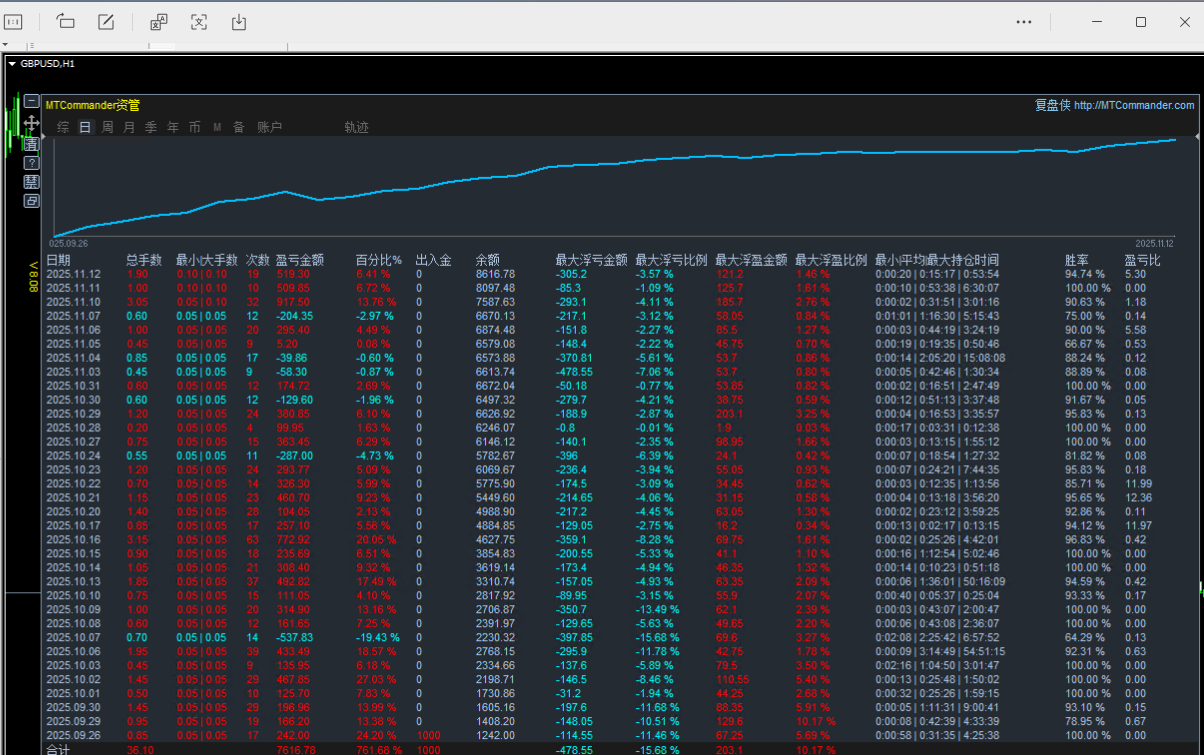Click the 轨迹 track label

[x=356, y=127]
